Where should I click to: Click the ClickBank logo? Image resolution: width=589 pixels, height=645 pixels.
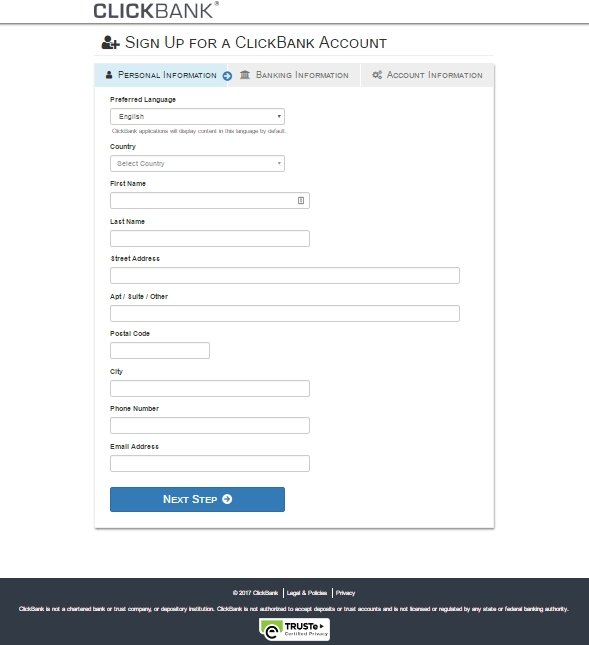(156, 10)
